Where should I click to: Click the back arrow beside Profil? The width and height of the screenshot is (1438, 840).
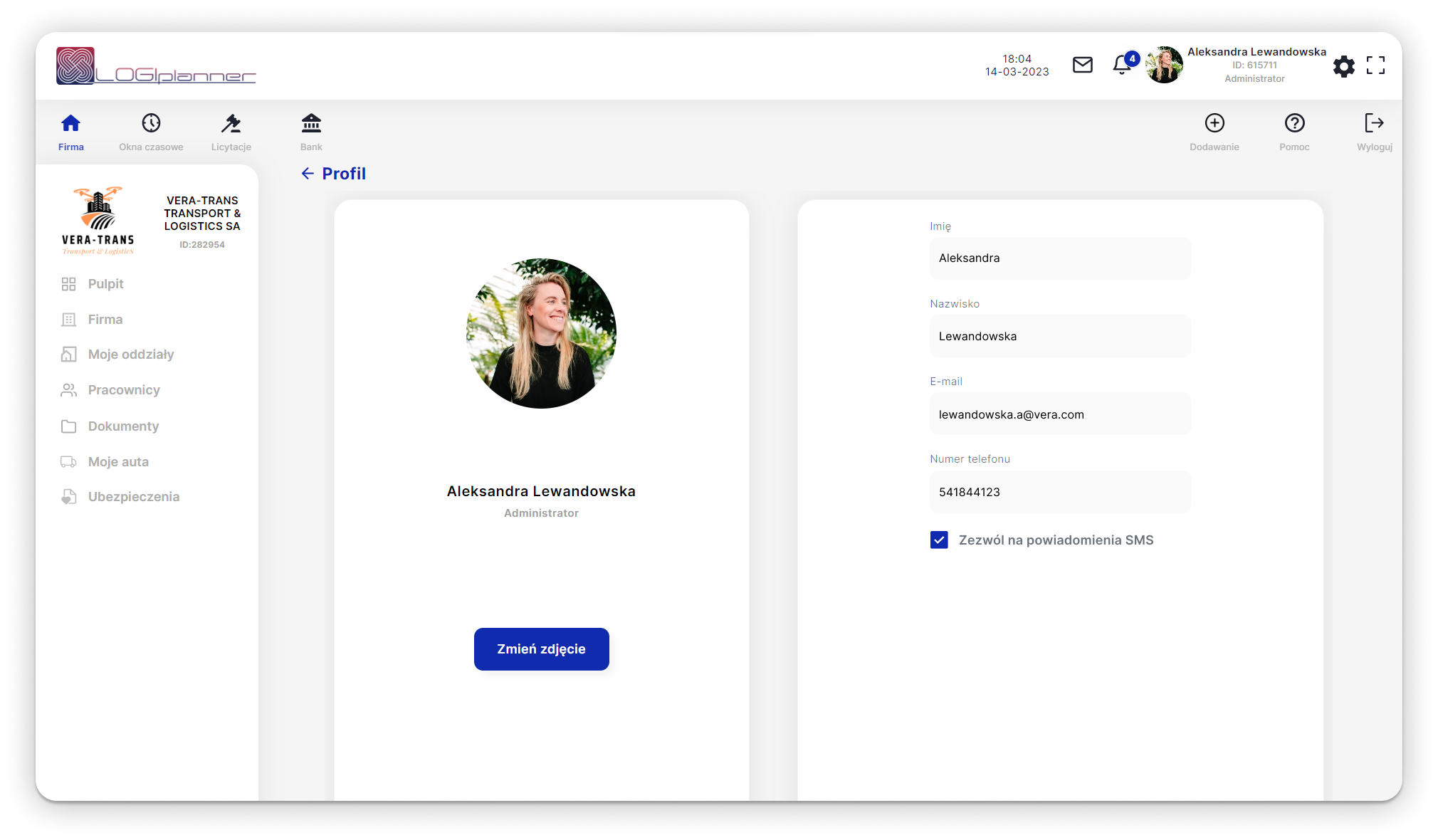click(x=308, y=174)
